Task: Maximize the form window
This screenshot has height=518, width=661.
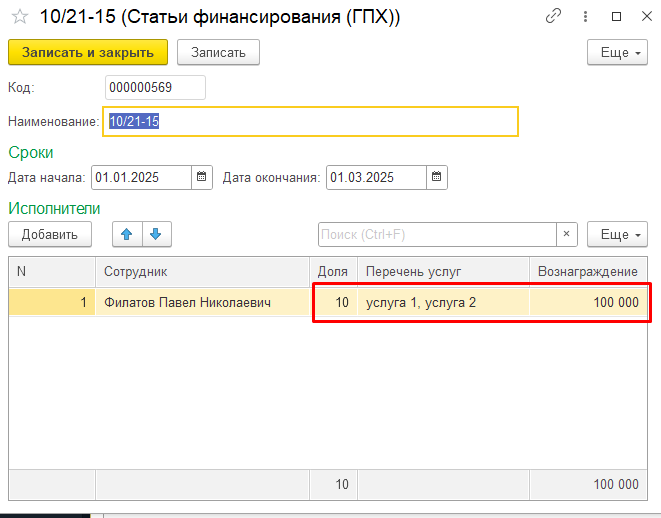Action: (x=616, y=16)
